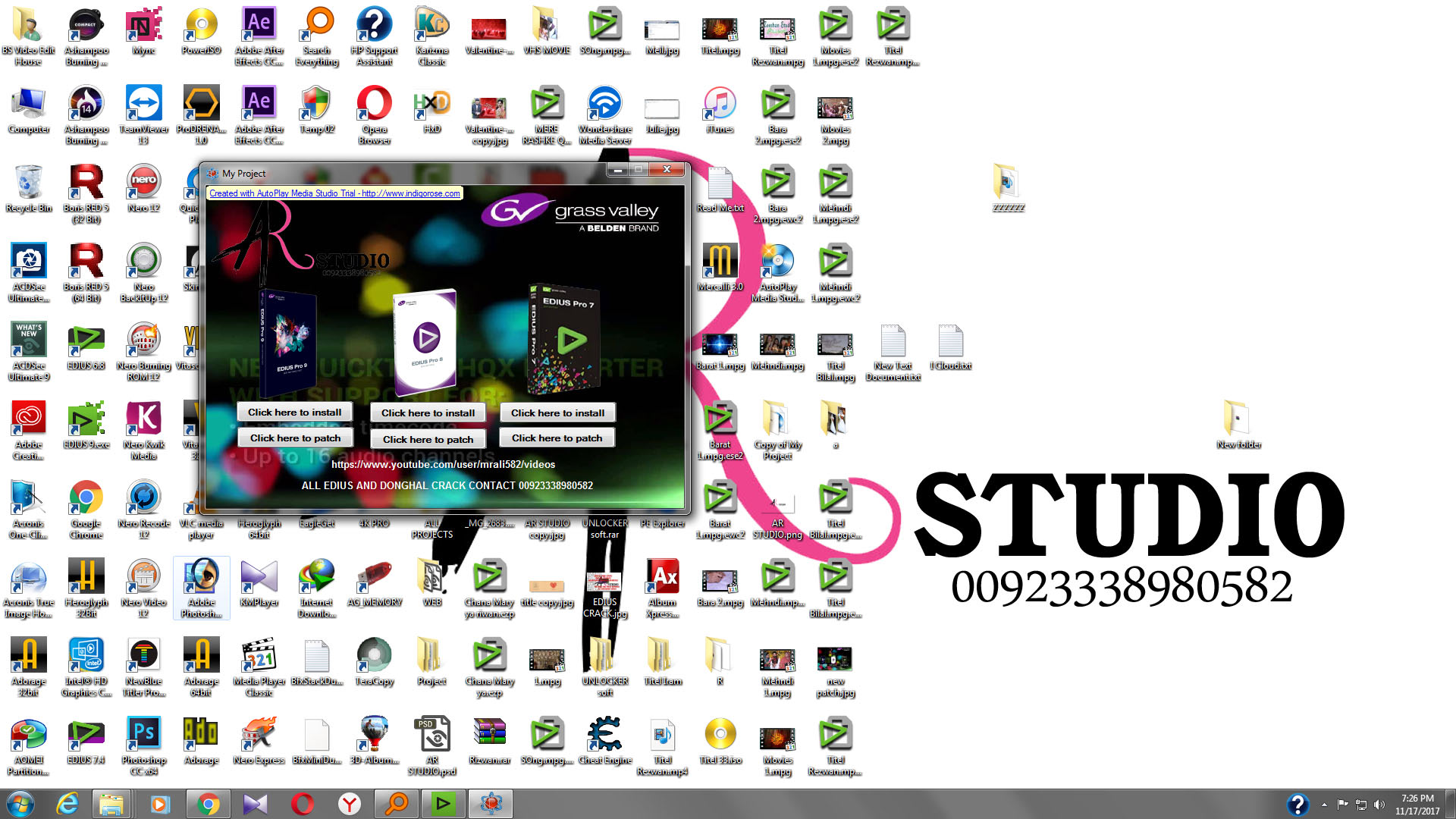Open the Windows Start menu
Image resolution: width=1456 pixels, height=819 pixels.
pyautogui.click(x=20, y=804)
